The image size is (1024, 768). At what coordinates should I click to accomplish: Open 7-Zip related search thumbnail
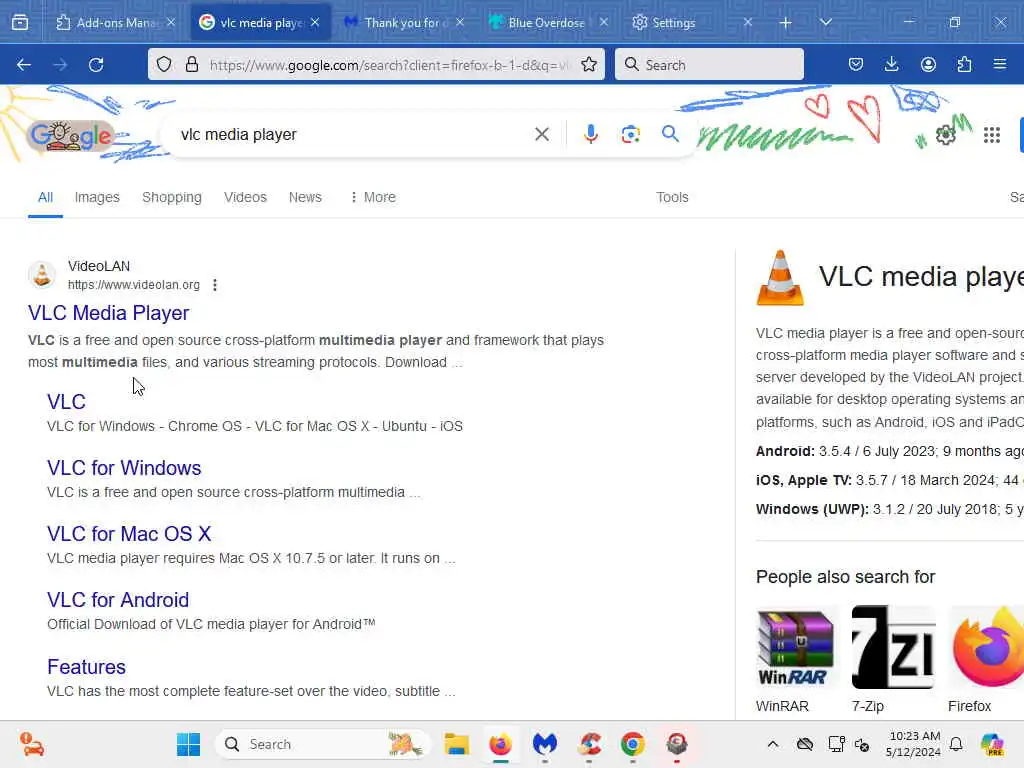click(x=893, y=648)
